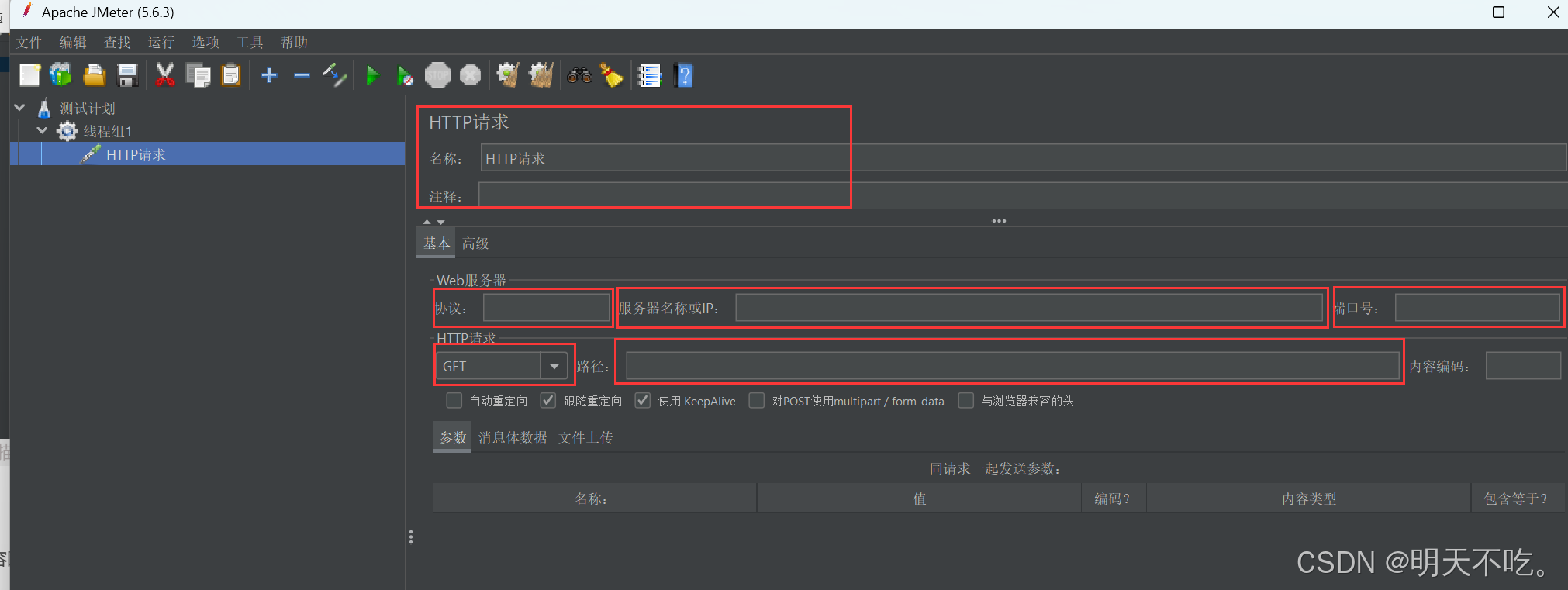The image size is (1568, 590).
Task: Click the 注释 comment field
Action: click(1023, 195)
